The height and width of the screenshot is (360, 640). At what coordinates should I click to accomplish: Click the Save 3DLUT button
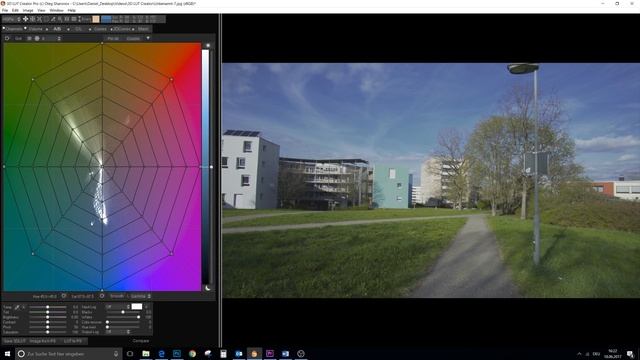coord(14,341)
